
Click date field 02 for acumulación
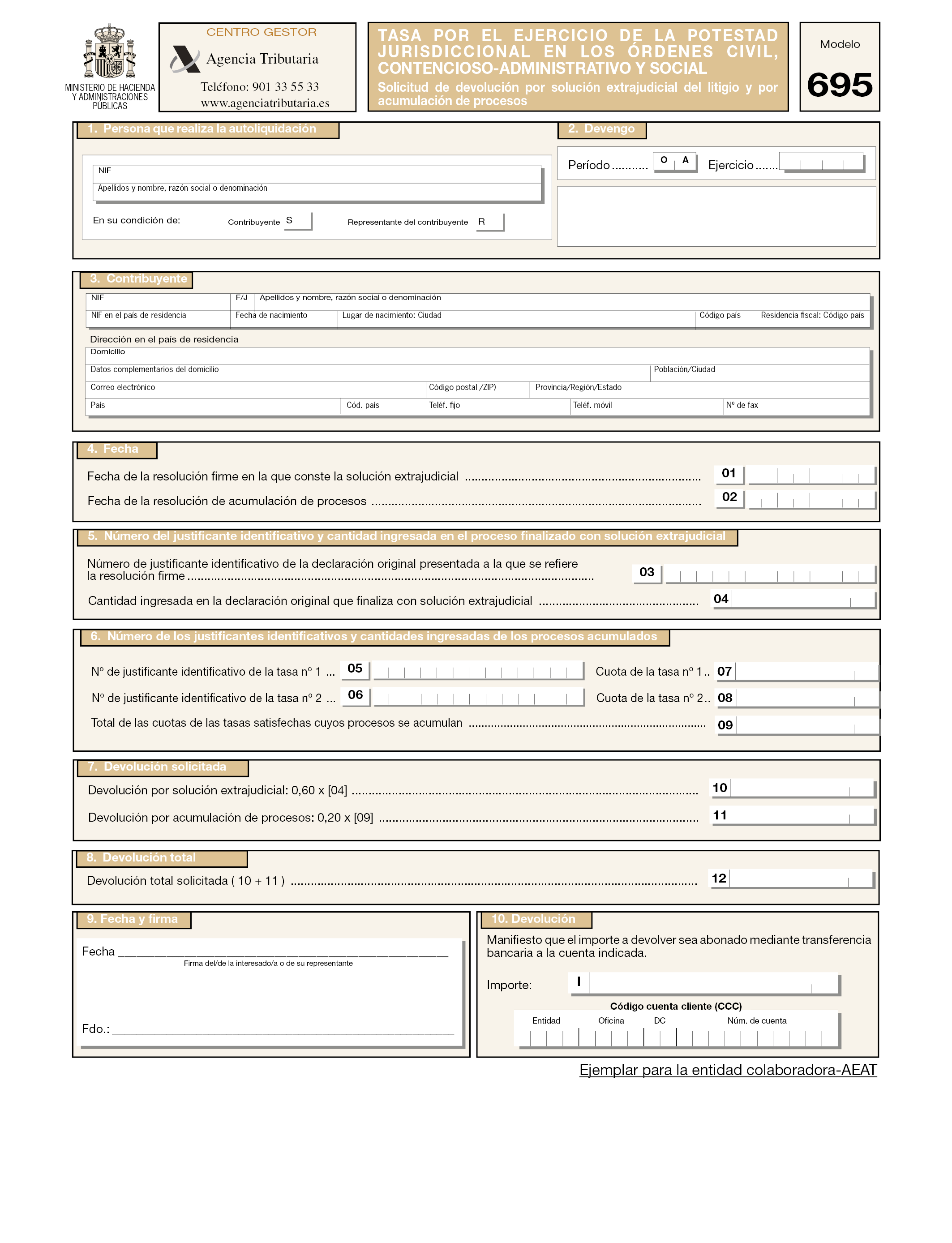click(x=811, y=499)
